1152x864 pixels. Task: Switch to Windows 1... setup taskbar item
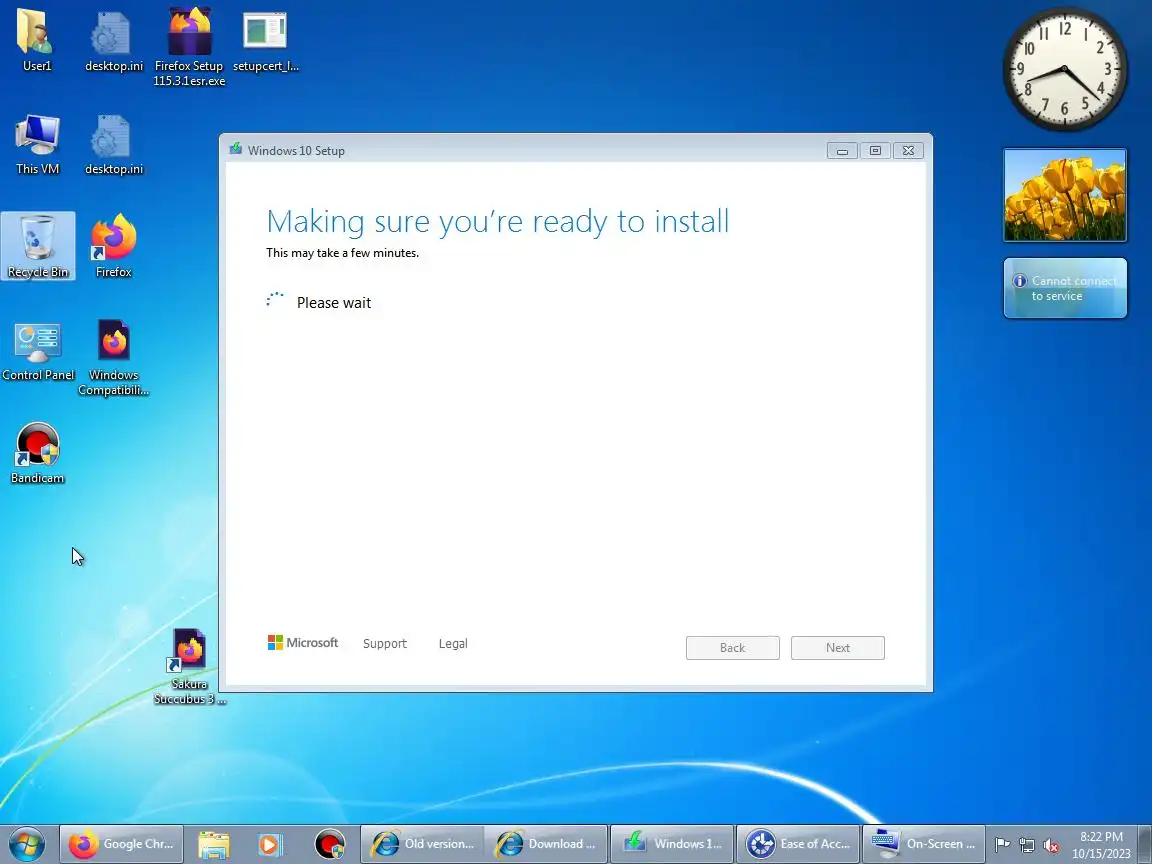[x=672, y=844]
